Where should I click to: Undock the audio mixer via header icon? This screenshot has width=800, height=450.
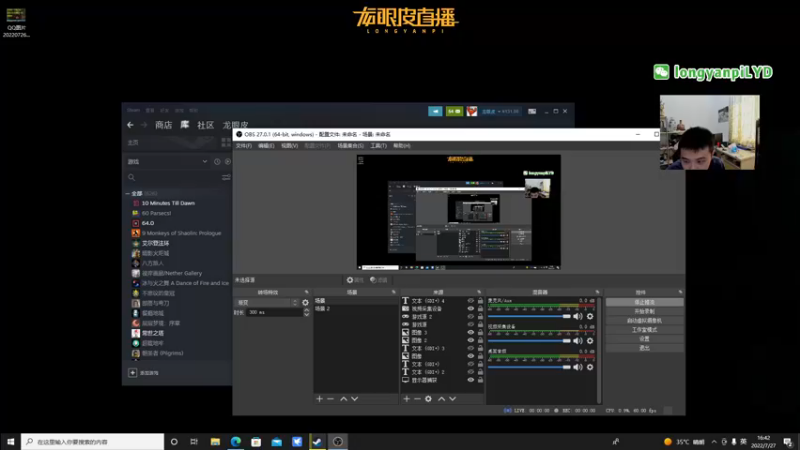coord(597,292)
